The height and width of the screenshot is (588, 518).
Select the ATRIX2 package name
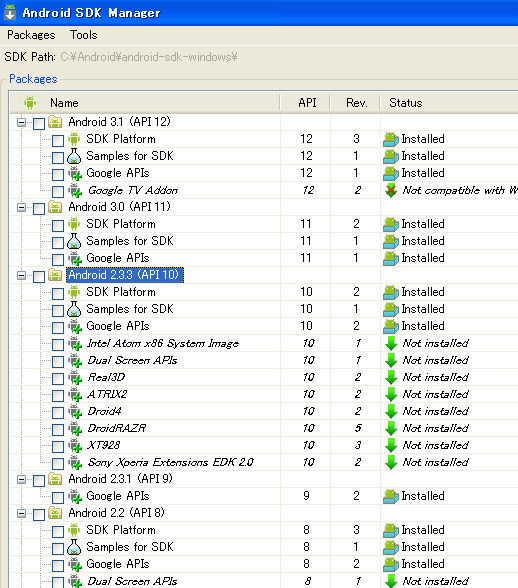click(x=107, y=394)
